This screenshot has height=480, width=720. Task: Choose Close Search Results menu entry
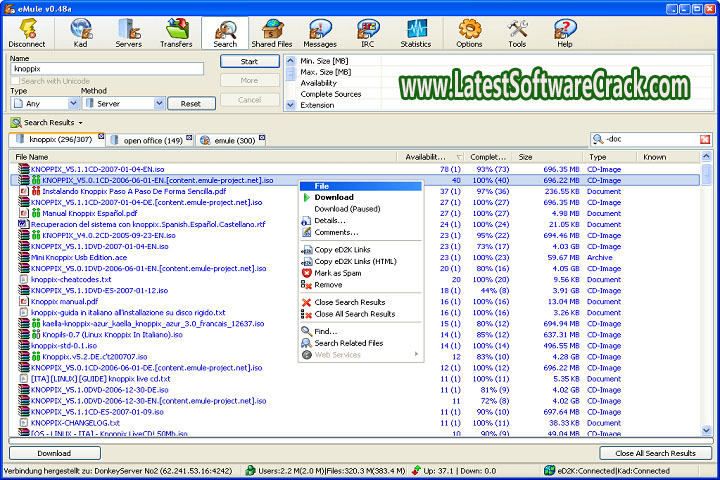point(360,302)
